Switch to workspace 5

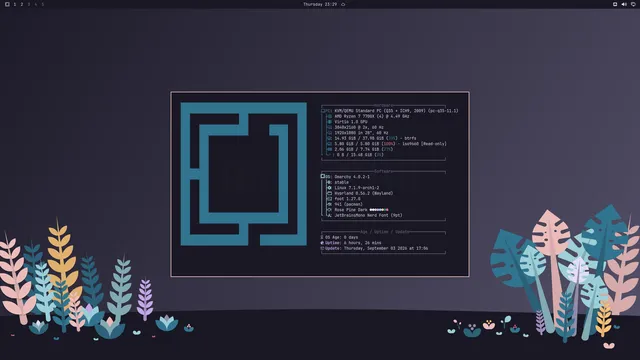click(x=42, y=4)
